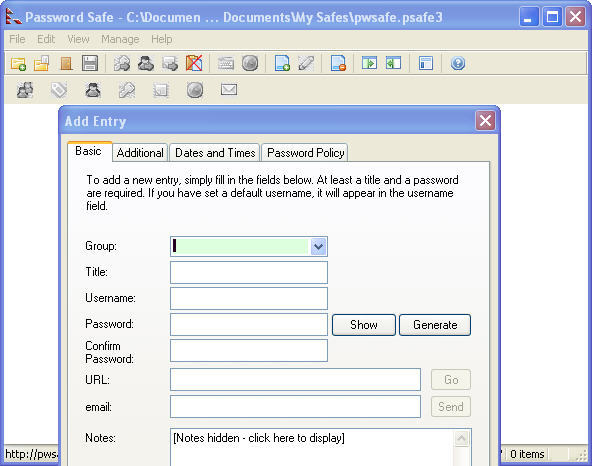This screenshot has width=592, height=466.
Task: Open the Manage menu
Action: coord(120,39)
